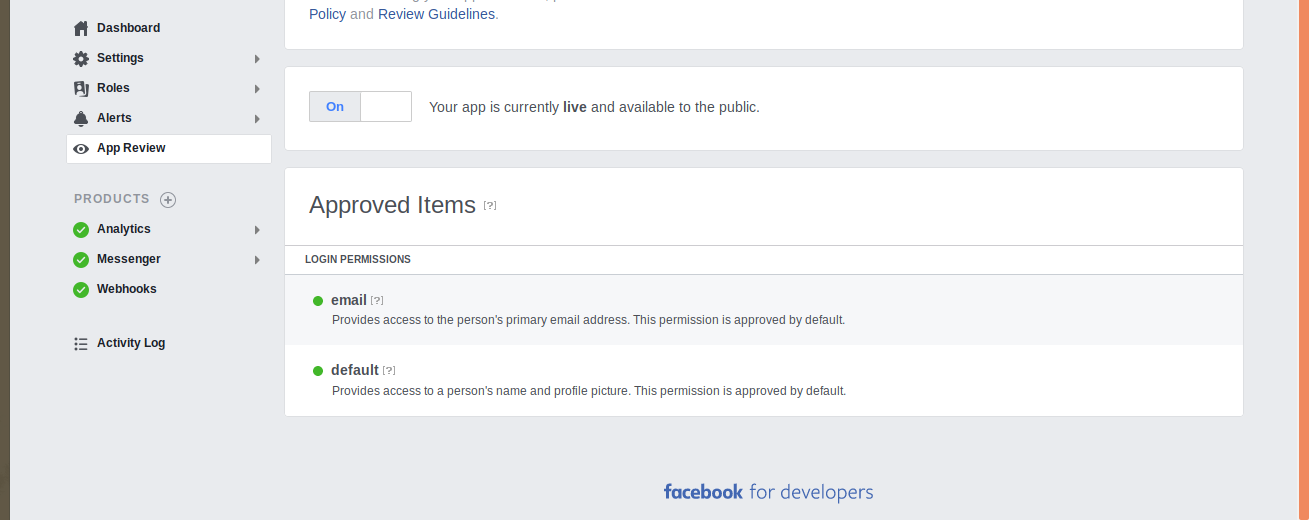This screenshot has width=1309, height=520.
Task: Open the Settings sidebar item
Action: point(169,58)
